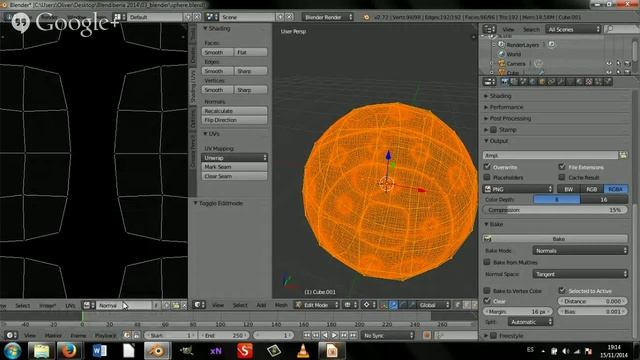The image size is (640, 360).
Task: Select the translate manipulator icon
Action: coord(393,305)
